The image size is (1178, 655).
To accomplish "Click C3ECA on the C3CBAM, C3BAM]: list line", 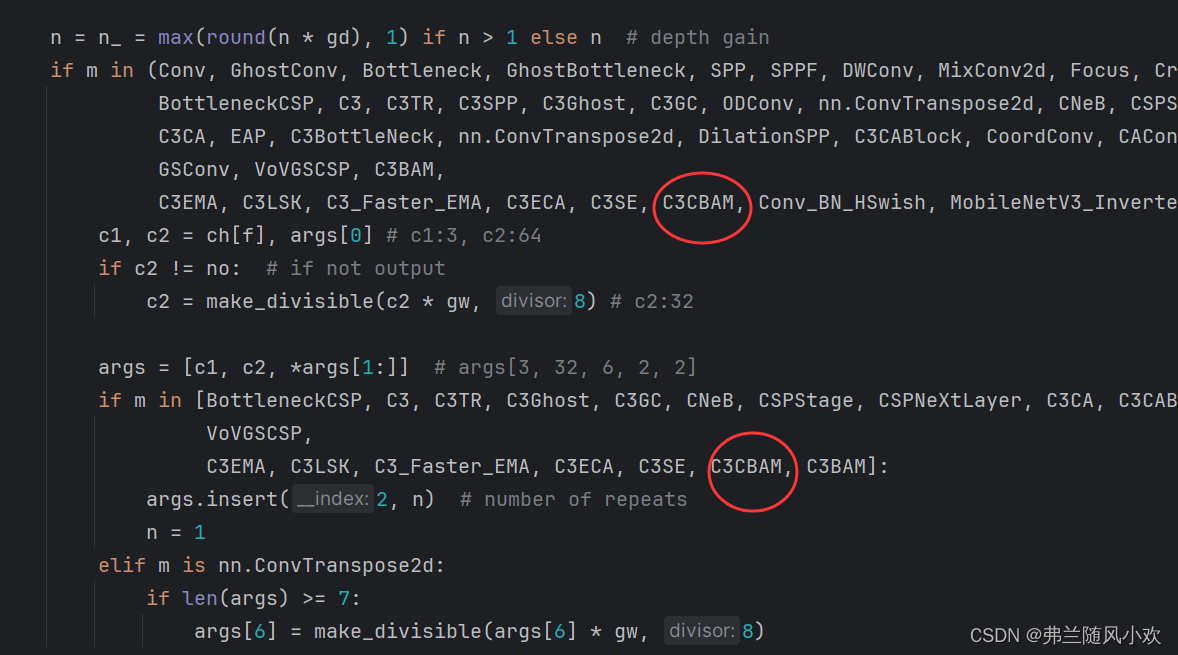I will 584,466.
